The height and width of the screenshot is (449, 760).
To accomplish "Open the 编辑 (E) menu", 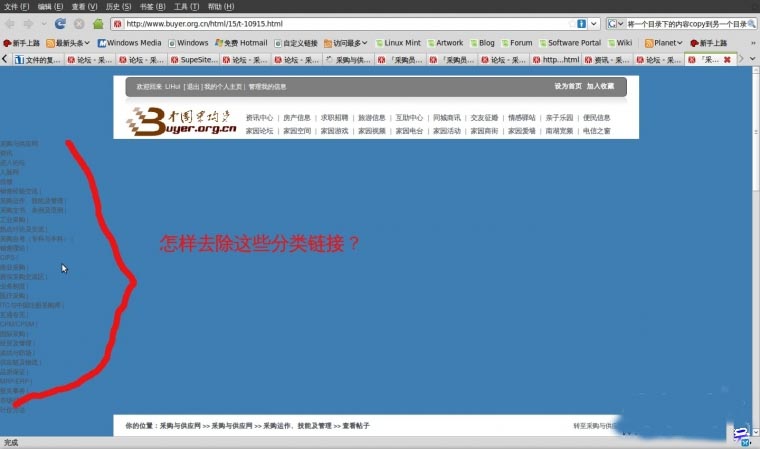I will coord(50,7).
